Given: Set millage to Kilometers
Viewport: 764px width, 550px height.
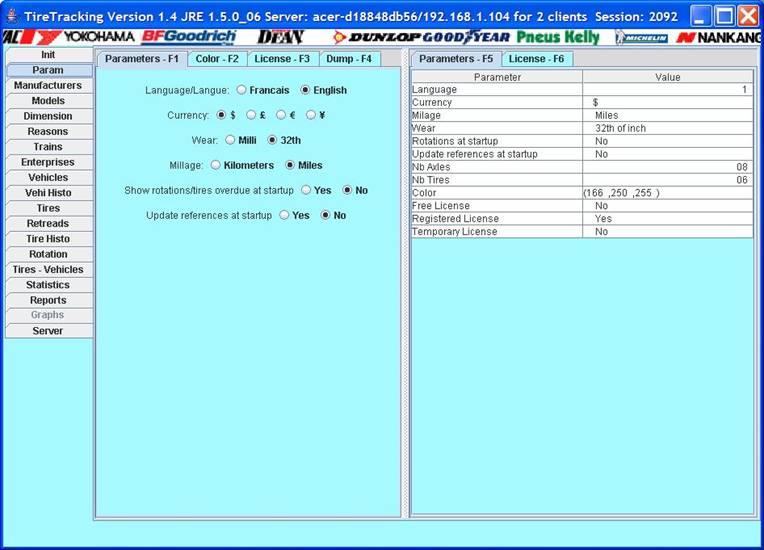Looking at the screenshot, I should pos(216,165).
